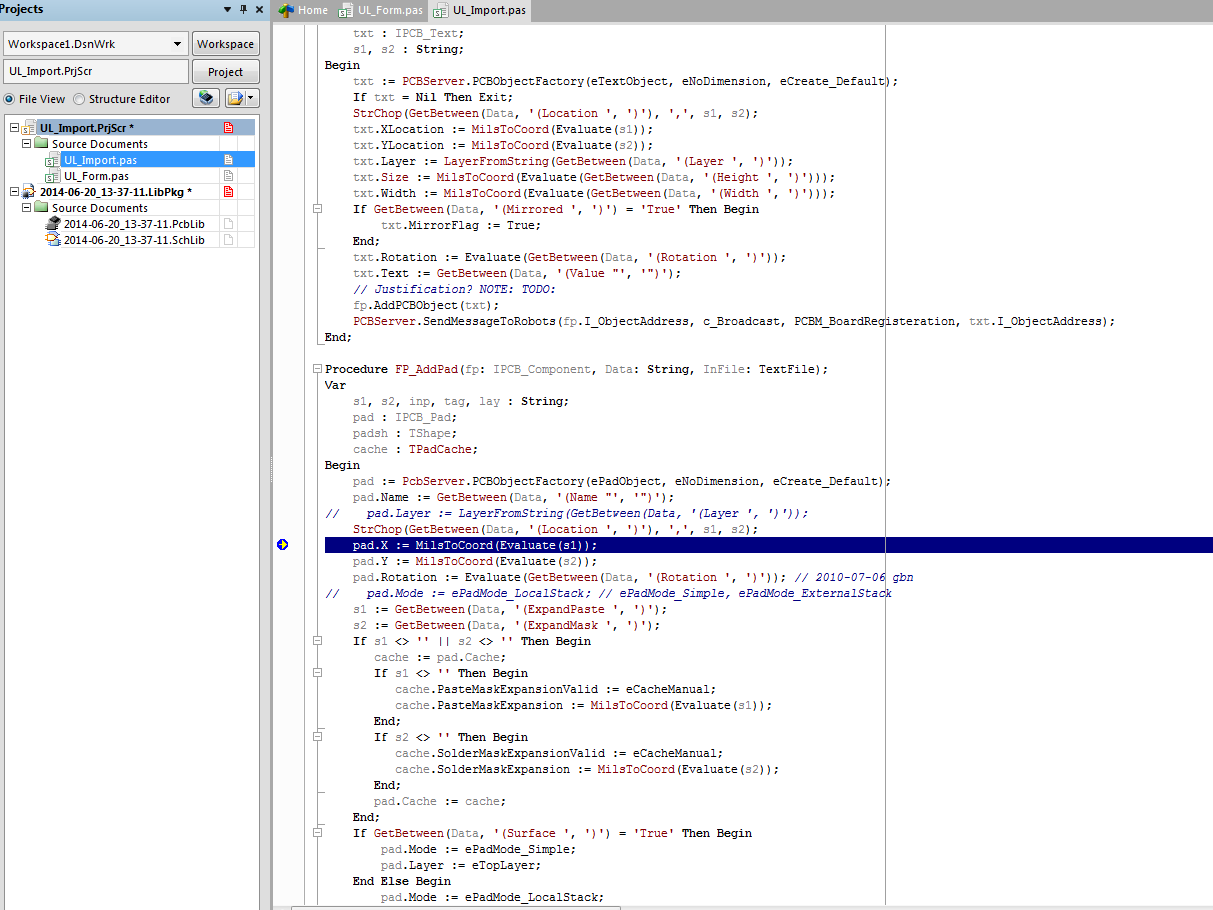Collapse the FP_AddPad procedure code fold
Image resolution: width=1213 pixels, height=910 pixels.
tap(317, 369)
